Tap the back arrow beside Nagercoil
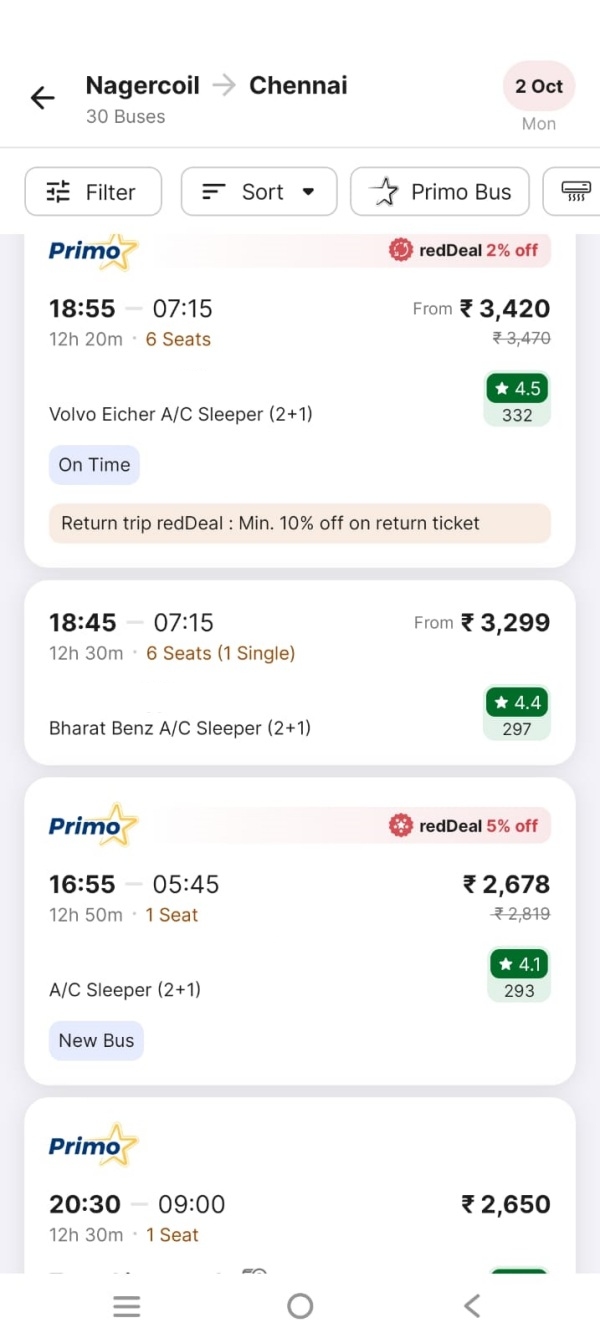This screenshot has width=600, height=1338. (41, 97)
